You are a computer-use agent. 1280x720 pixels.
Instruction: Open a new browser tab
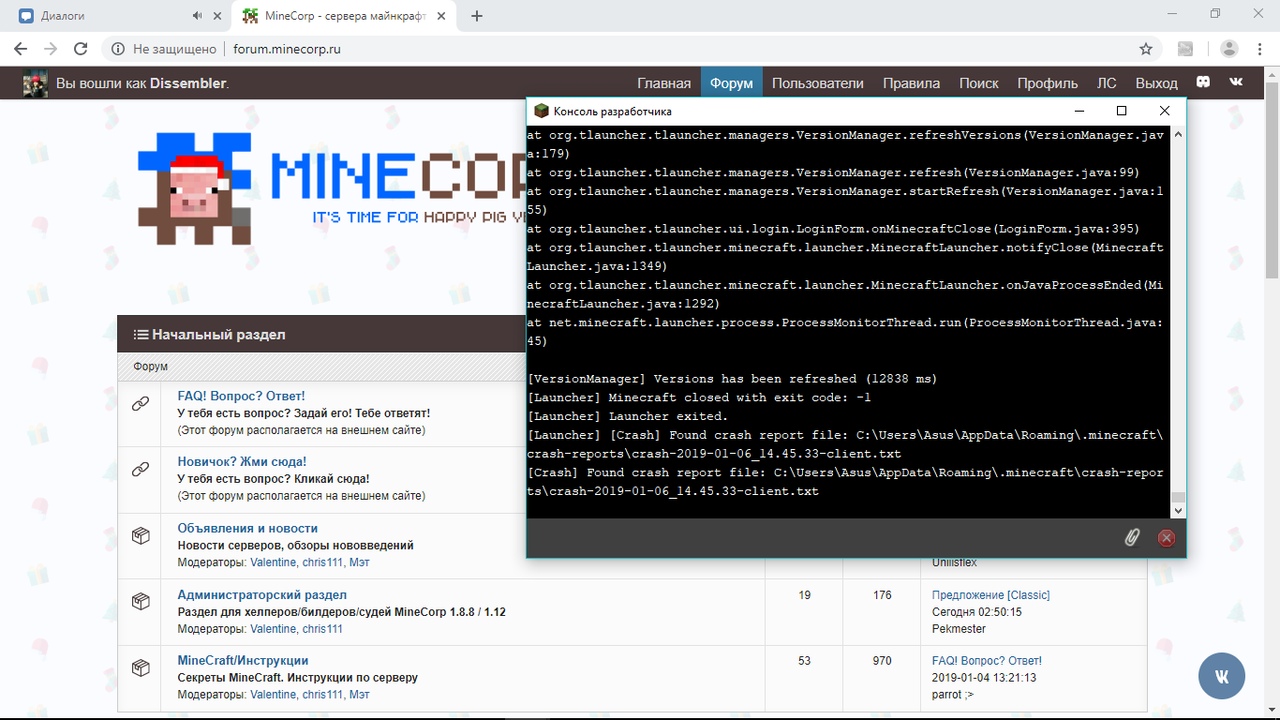point(477,16)
